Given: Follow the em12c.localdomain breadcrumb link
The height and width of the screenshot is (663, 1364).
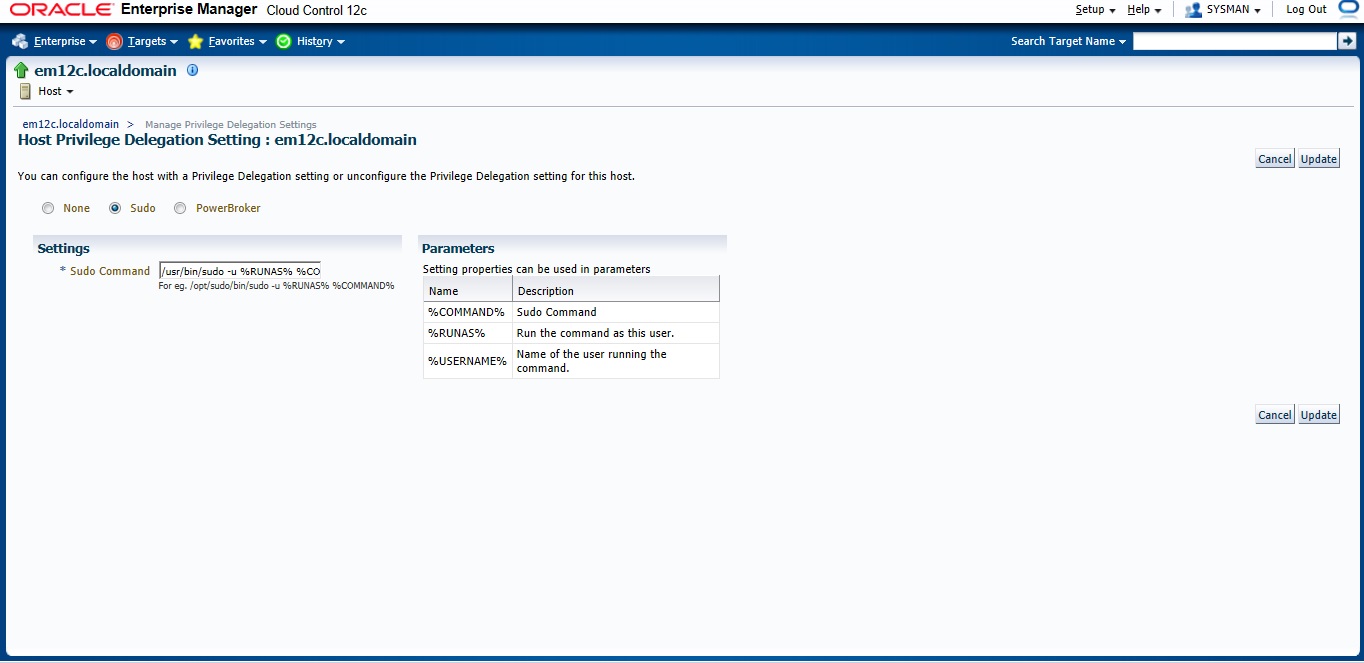Looking at the screenshot, I should 70,124.
